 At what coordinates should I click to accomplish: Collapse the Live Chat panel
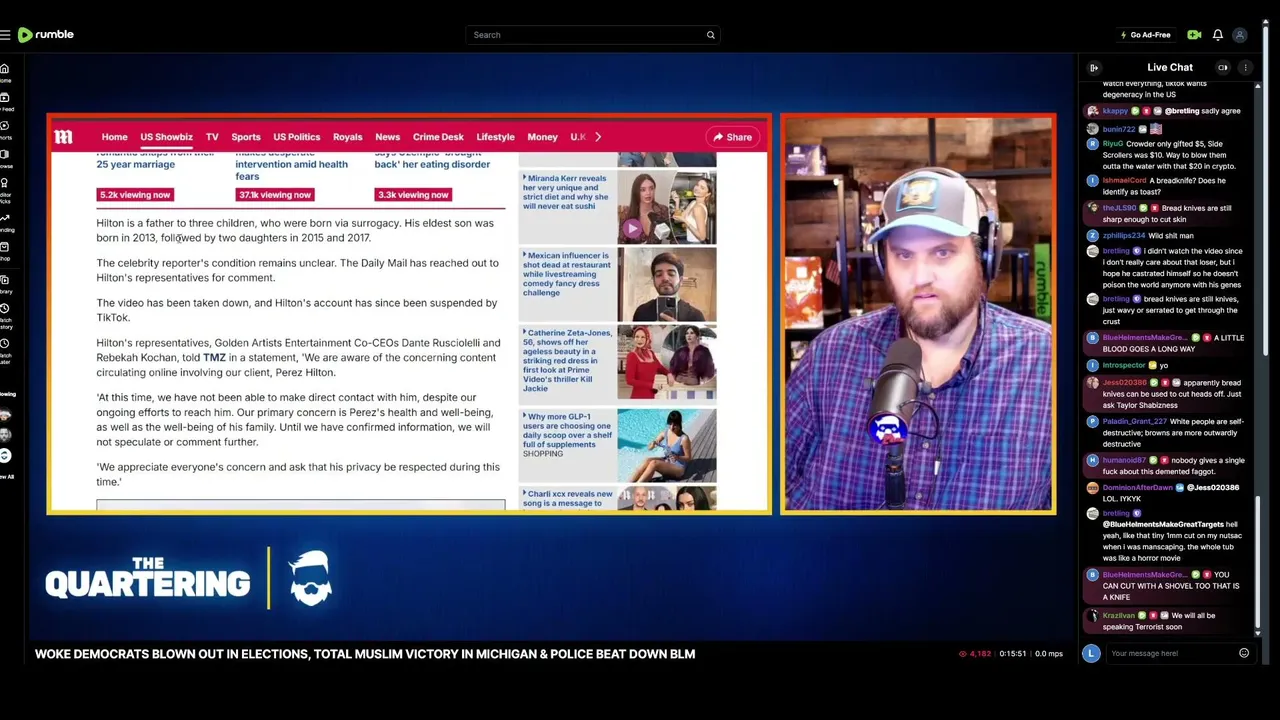pyautogui.click(x=1094, y=68)
